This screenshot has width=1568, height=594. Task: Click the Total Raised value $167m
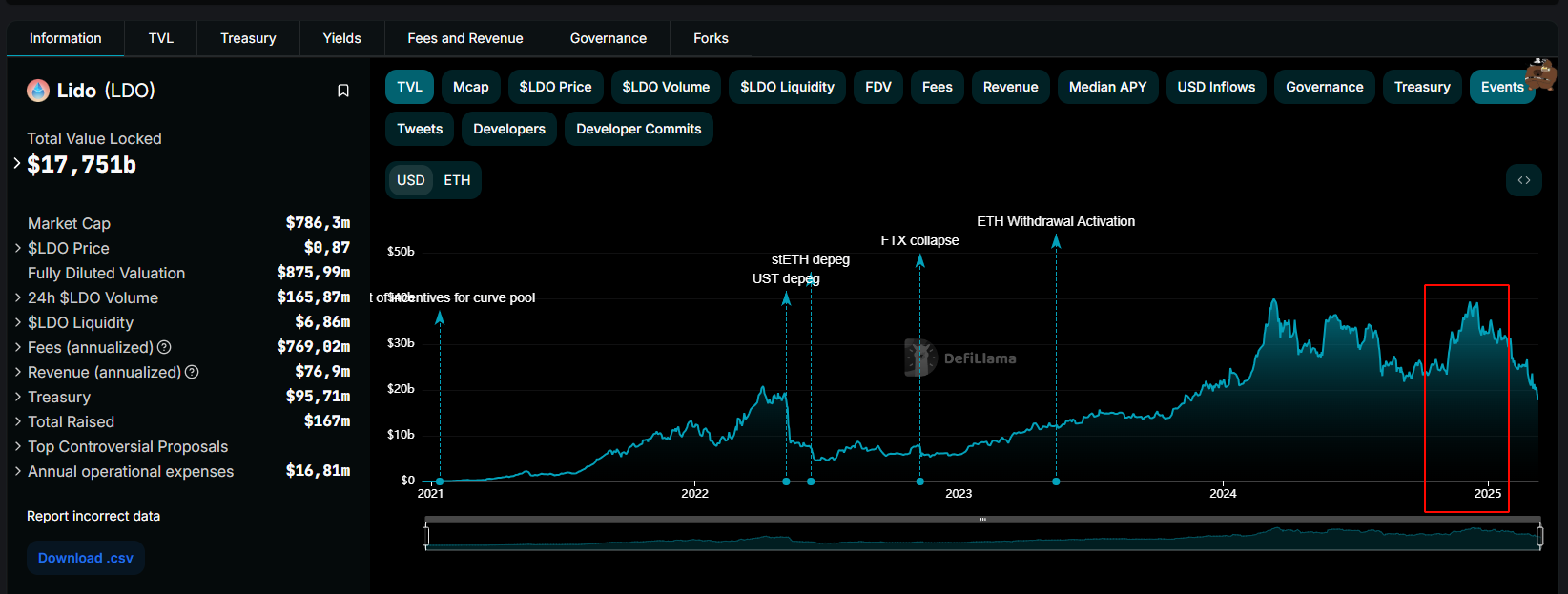point(327,421)
